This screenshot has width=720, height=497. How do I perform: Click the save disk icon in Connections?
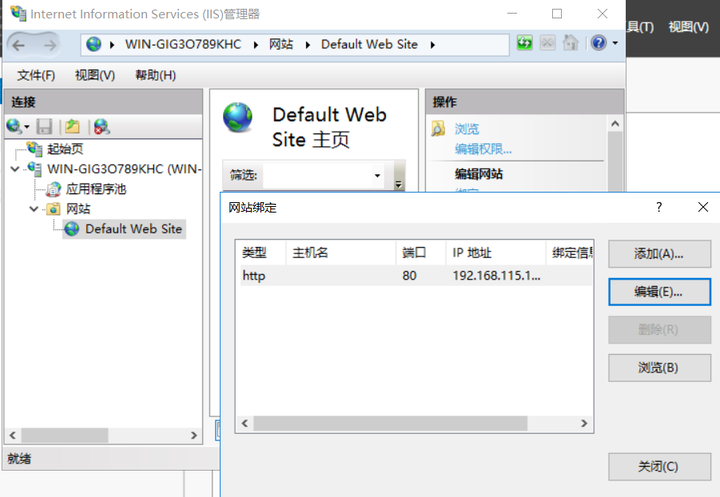tap(45, 126)
